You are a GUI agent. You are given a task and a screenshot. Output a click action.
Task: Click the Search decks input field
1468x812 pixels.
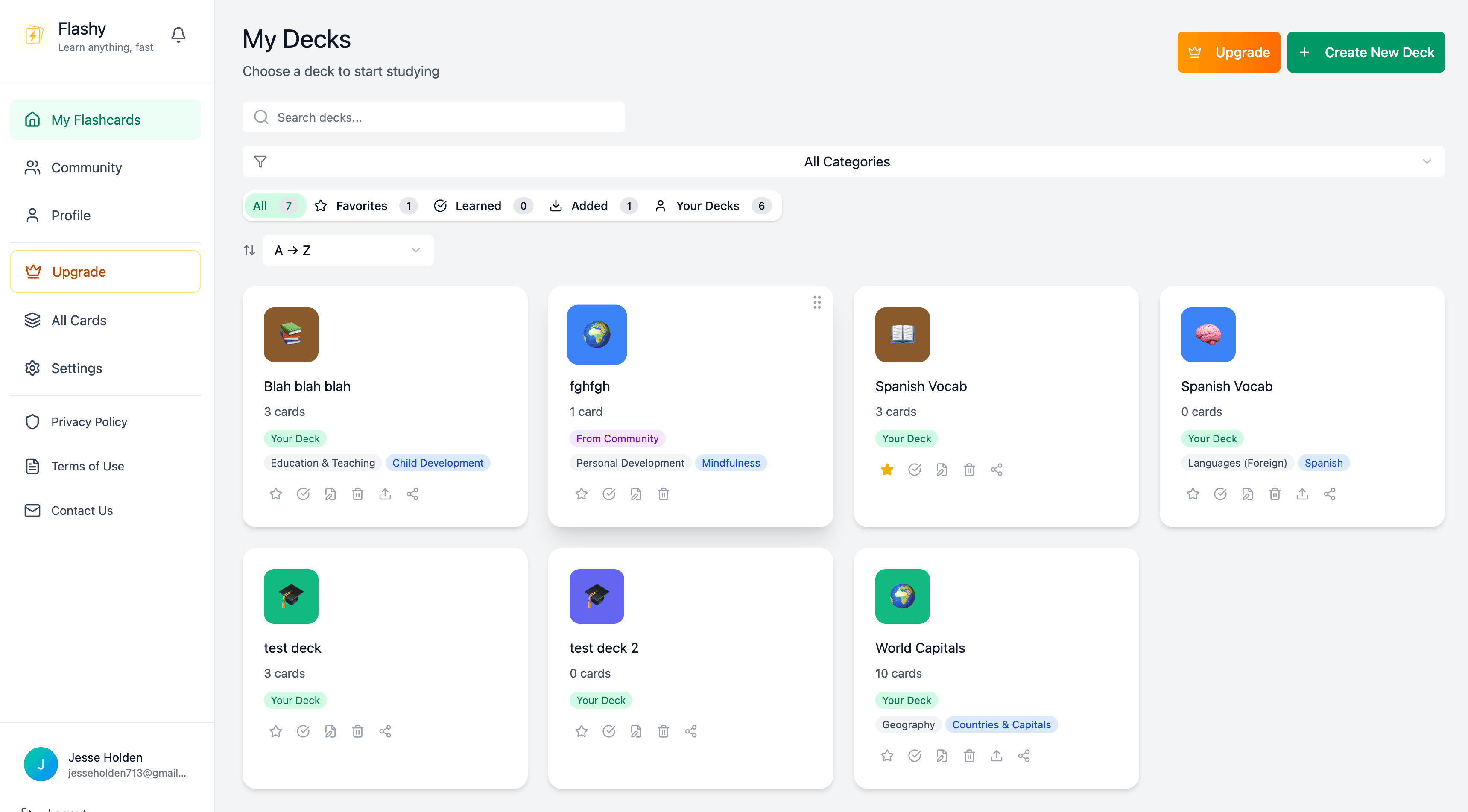tap(433, 117)
